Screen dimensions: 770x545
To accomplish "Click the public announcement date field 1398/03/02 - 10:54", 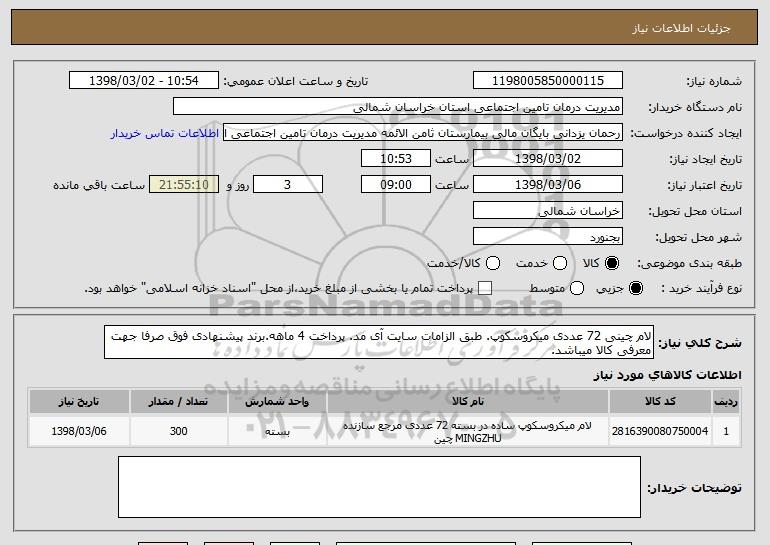I will point(144,81).
